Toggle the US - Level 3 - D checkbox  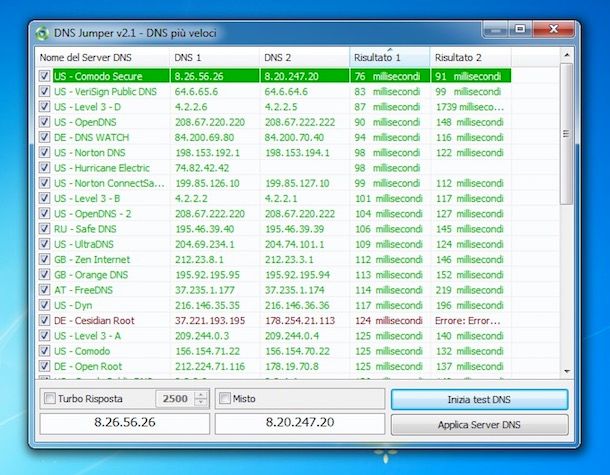tap(44, 107)
